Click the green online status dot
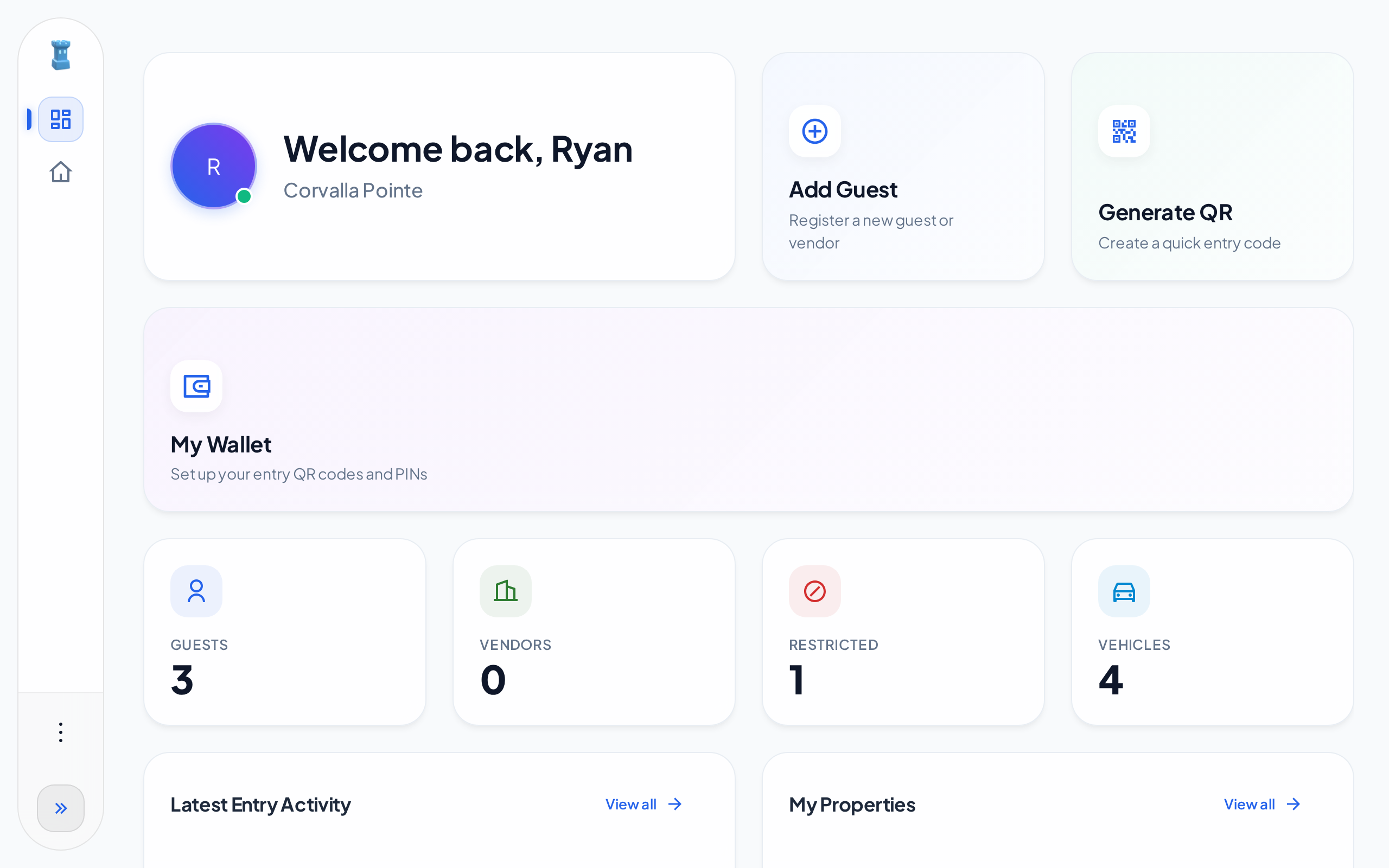This screenshot has height=868, width=1389. 244,196
